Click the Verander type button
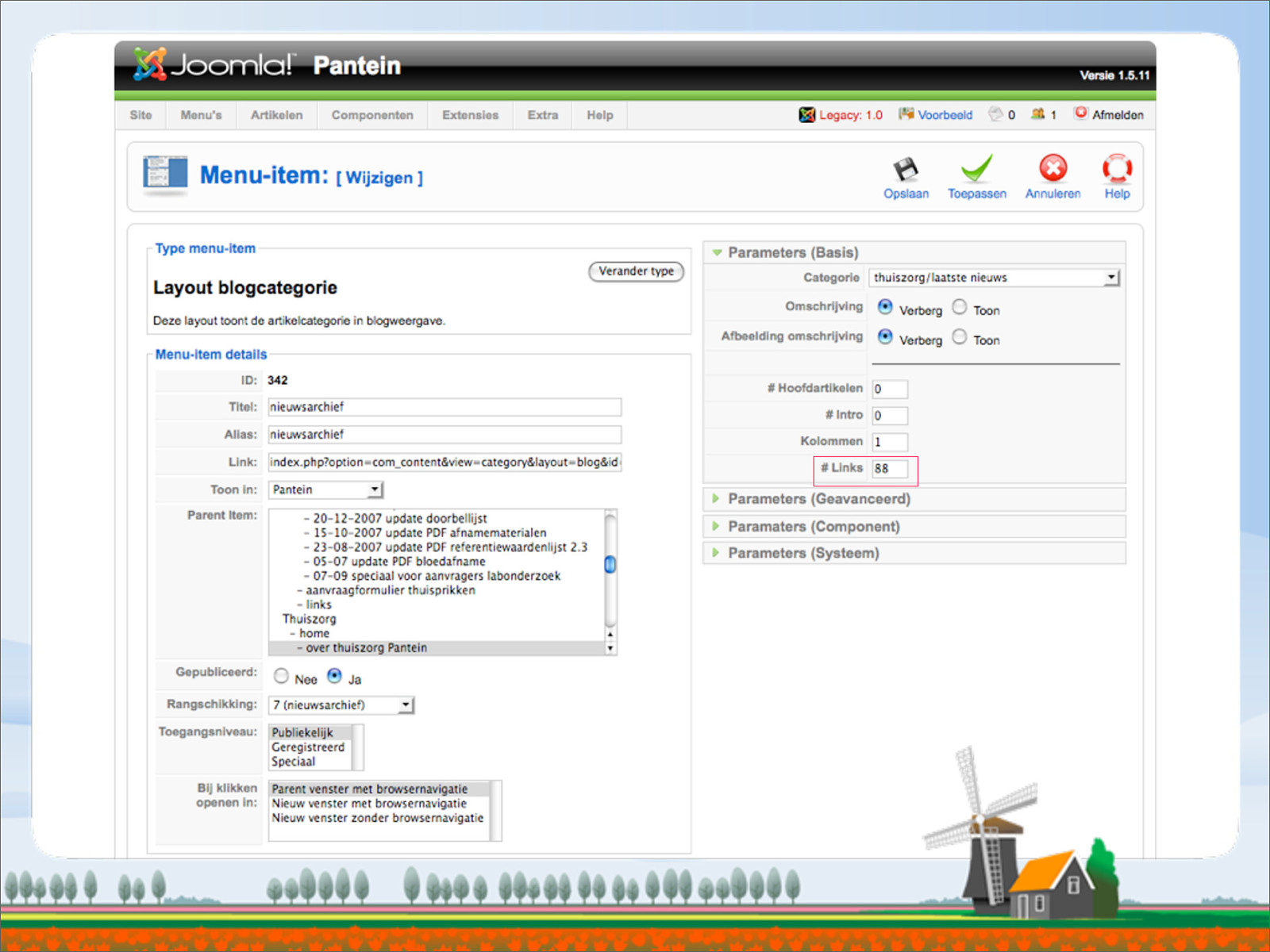This screenshot has height=952, width=1270. (x=636, y=271)
